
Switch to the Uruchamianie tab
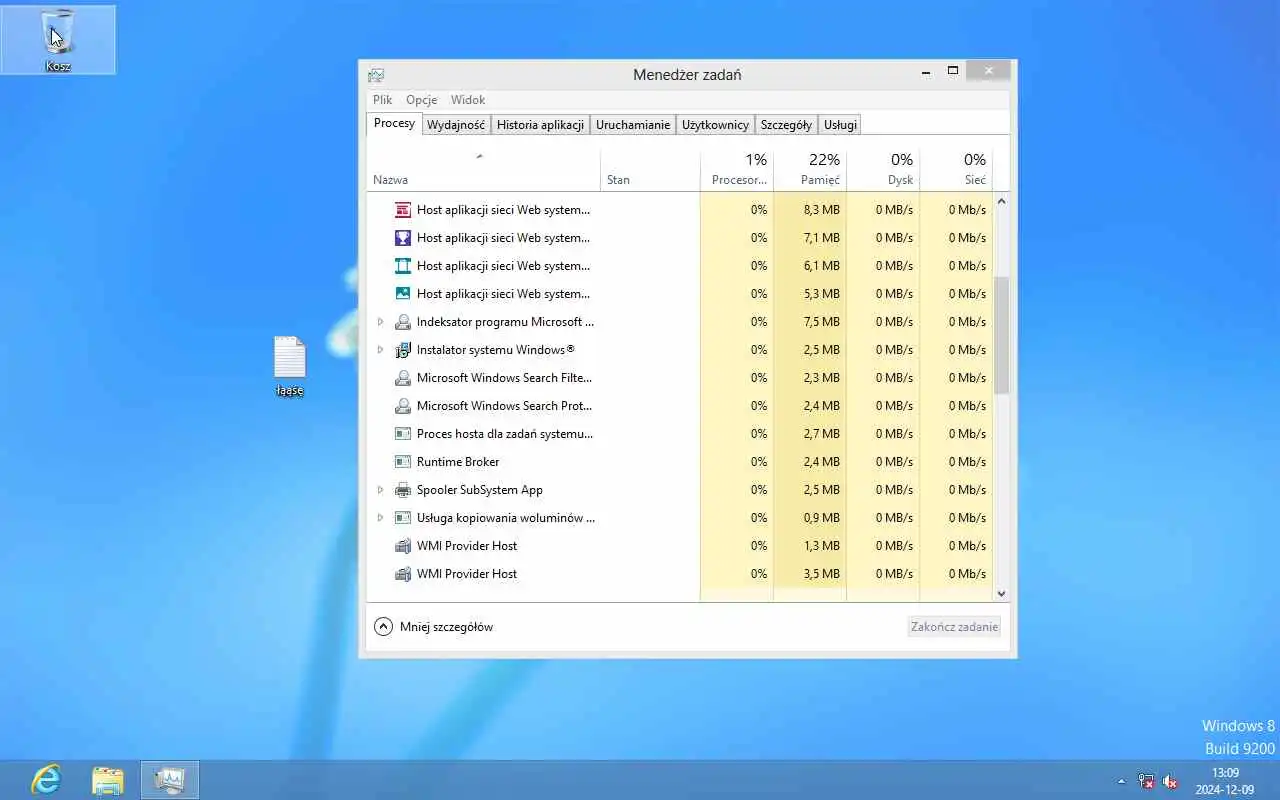[x=633, y=125]
